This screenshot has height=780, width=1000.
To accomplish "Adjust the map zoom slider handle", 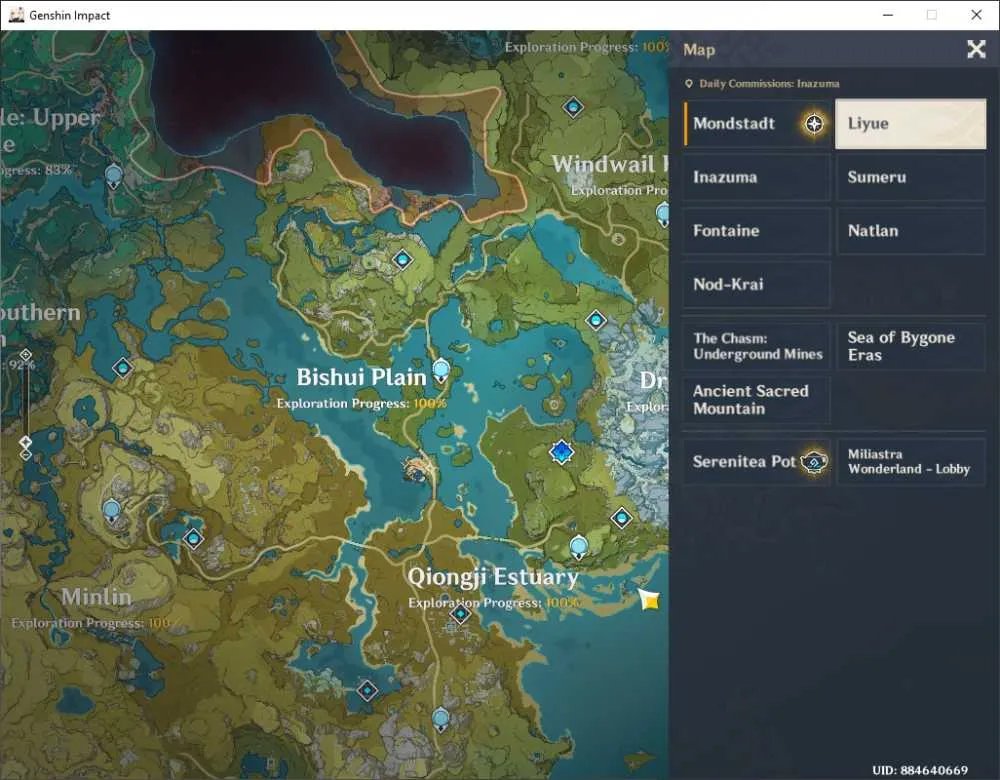I will pyautogui.click(x=26, y=441).
